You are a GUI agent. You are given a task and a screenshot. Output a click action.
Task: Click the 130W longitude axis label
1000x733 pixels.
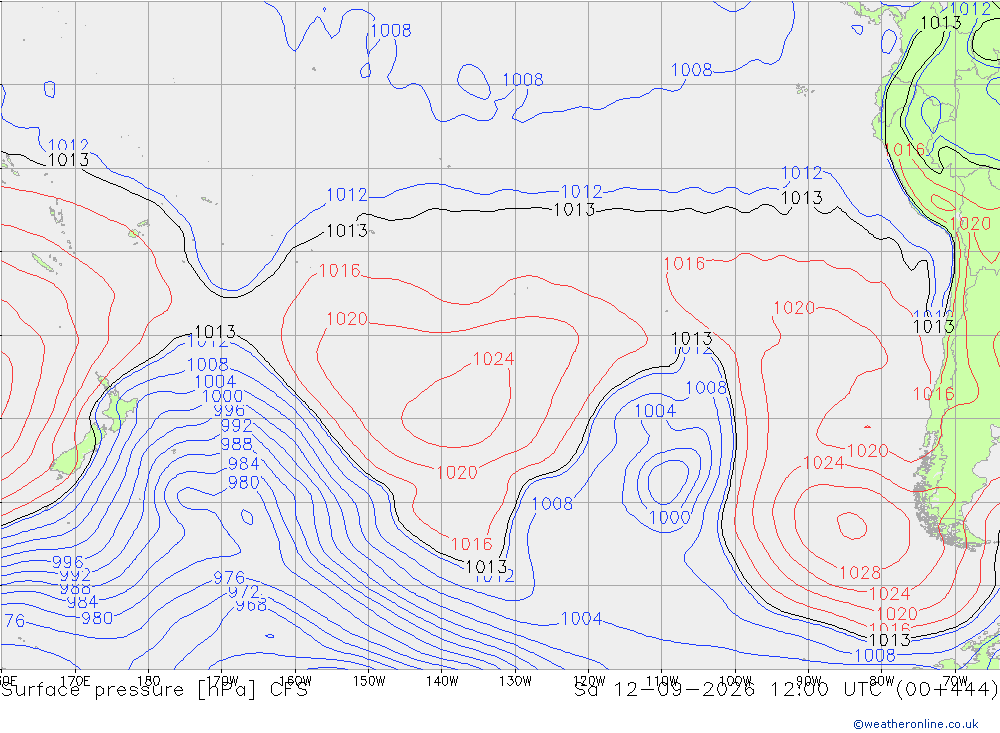515,681
